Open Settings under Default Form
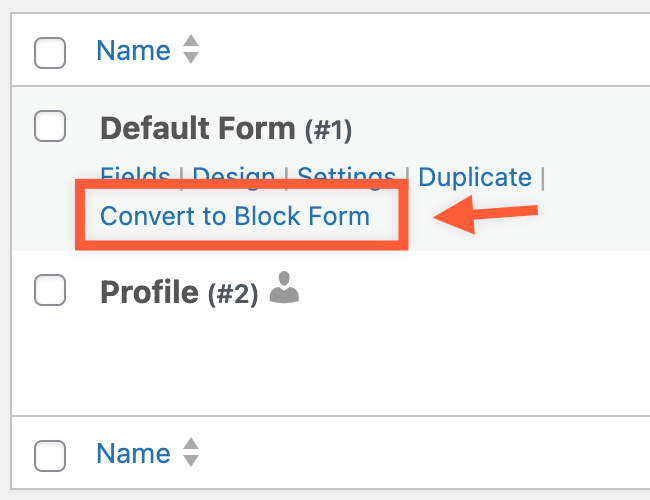 click(346, 178)
